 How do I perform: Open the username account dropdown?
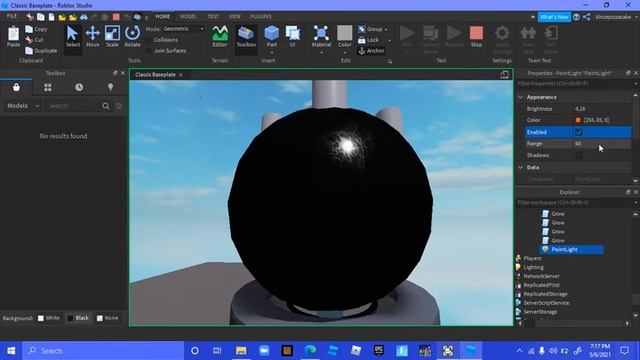(x=635, y=17)
